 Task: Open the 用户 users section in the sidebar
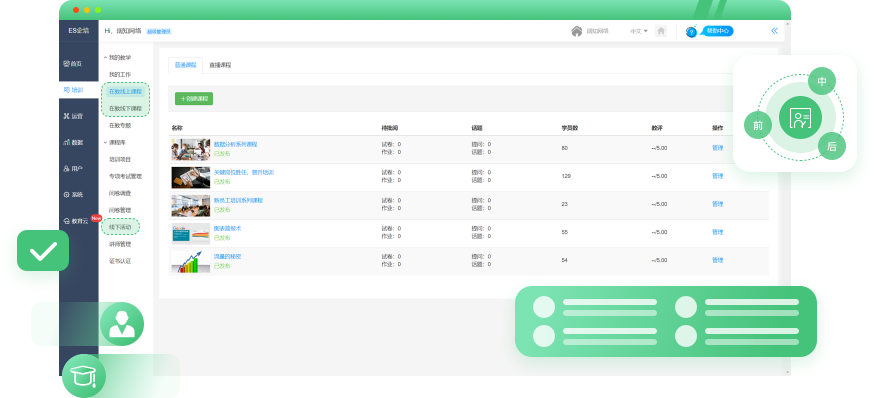coord(73,168)
